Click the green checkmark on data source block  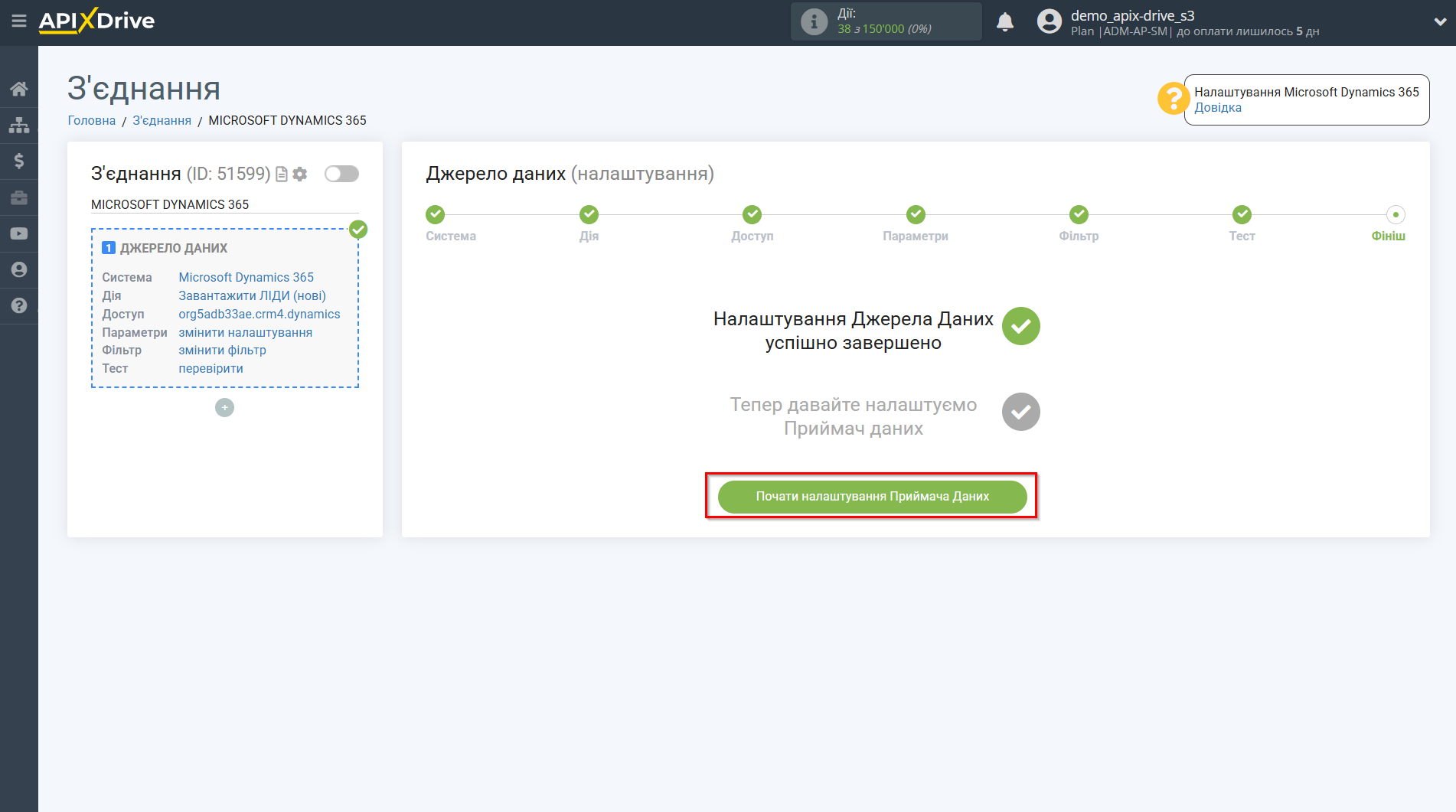pos(358,229)
